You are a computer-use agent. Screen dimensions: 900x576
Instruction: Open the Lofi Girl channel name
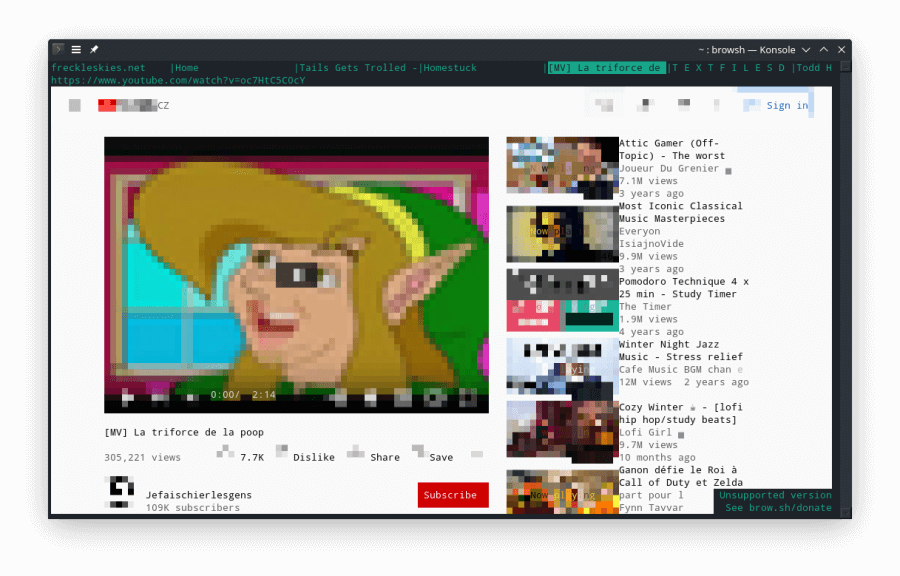coord(645,432)
